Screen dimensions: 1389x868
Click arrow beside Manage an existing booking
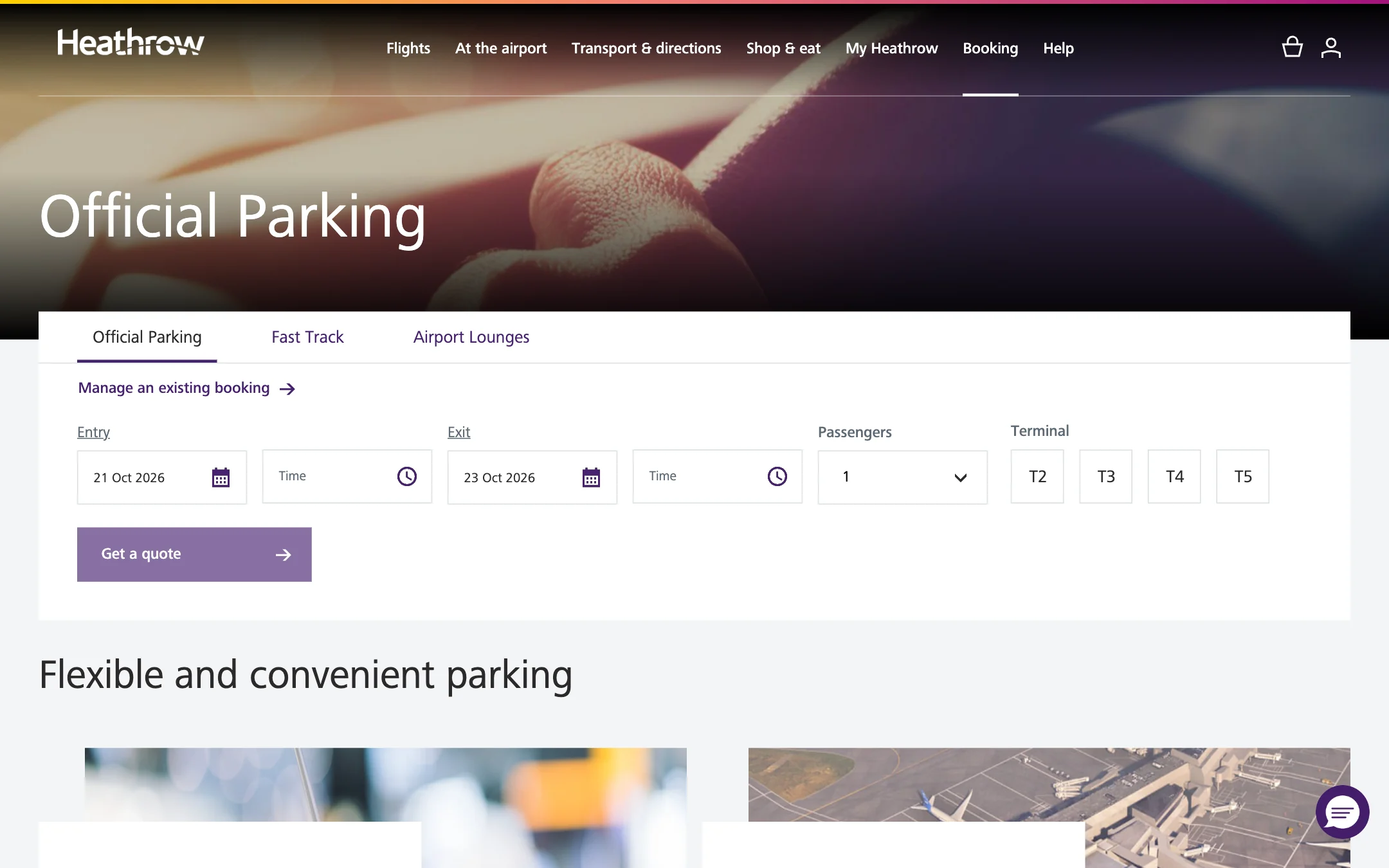[287, 388]
